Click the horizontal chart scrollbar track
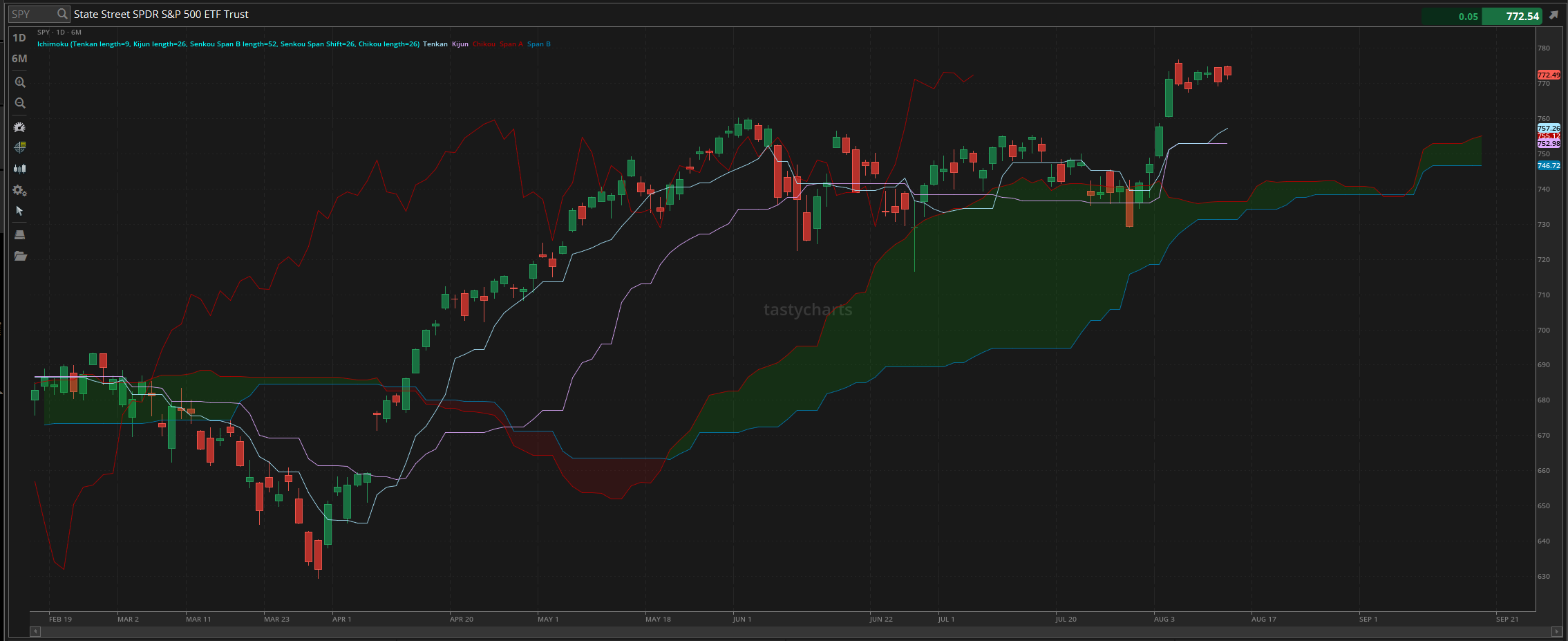This screenshot has height=641, width=1568. [x=795, y=631]
